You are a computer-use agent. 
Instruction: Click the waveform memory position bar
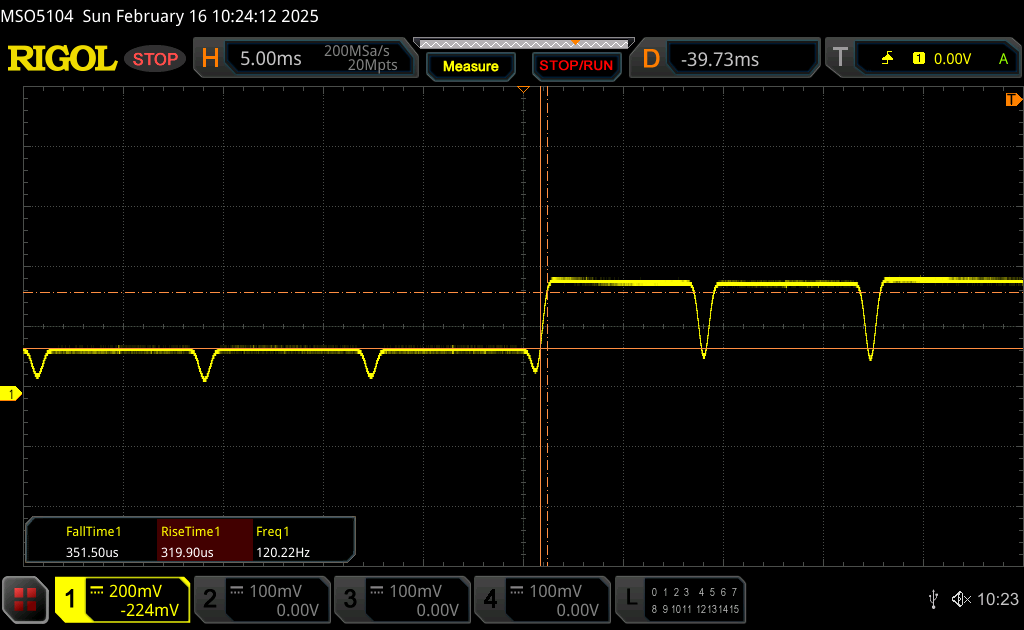click(524, 44)
